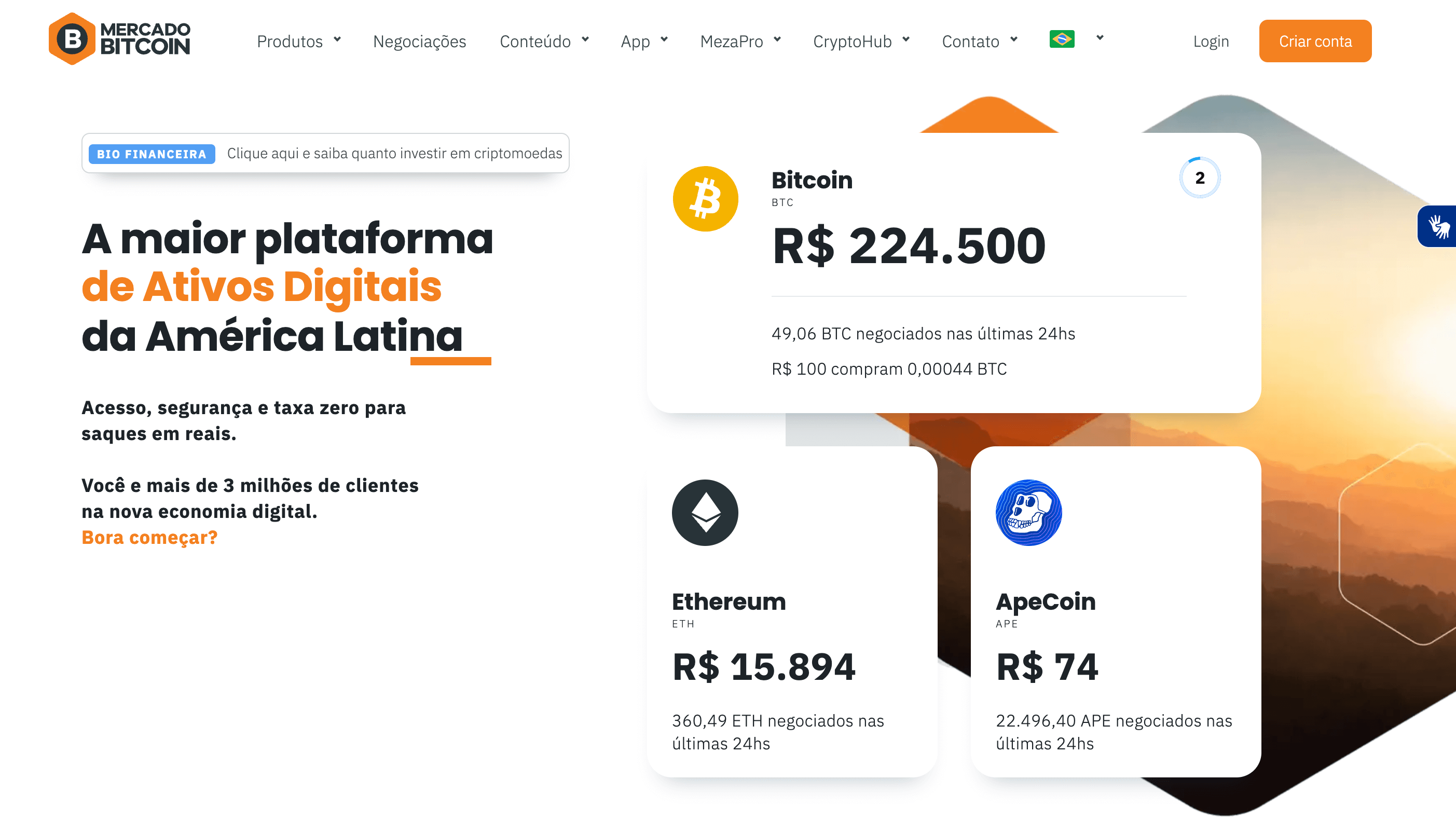Click the Ethereum coin icon
This screenshot has width=1456, height=821.
[705, 512]
